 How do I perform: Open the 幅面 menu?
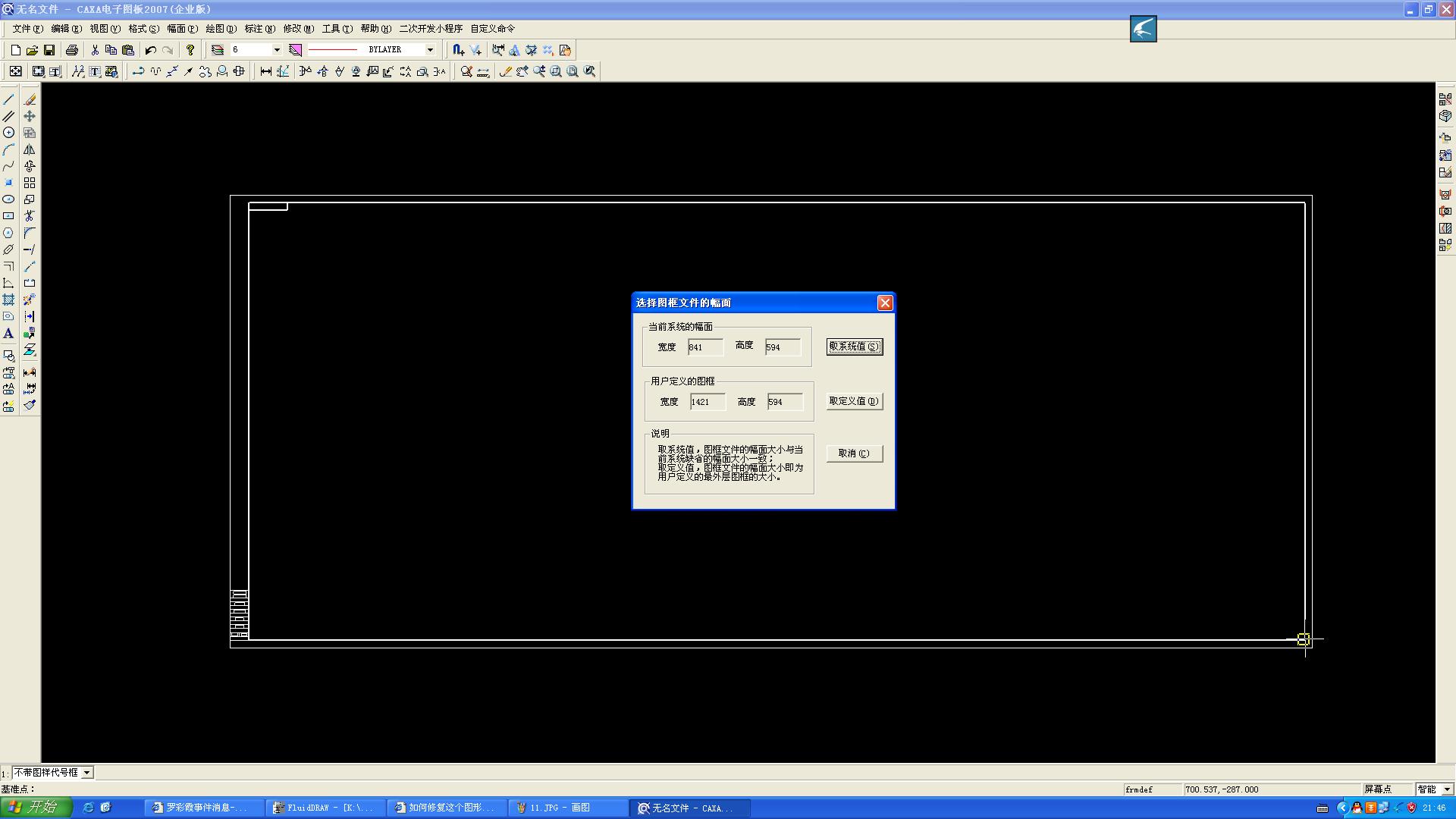click(x=182, y=29)
